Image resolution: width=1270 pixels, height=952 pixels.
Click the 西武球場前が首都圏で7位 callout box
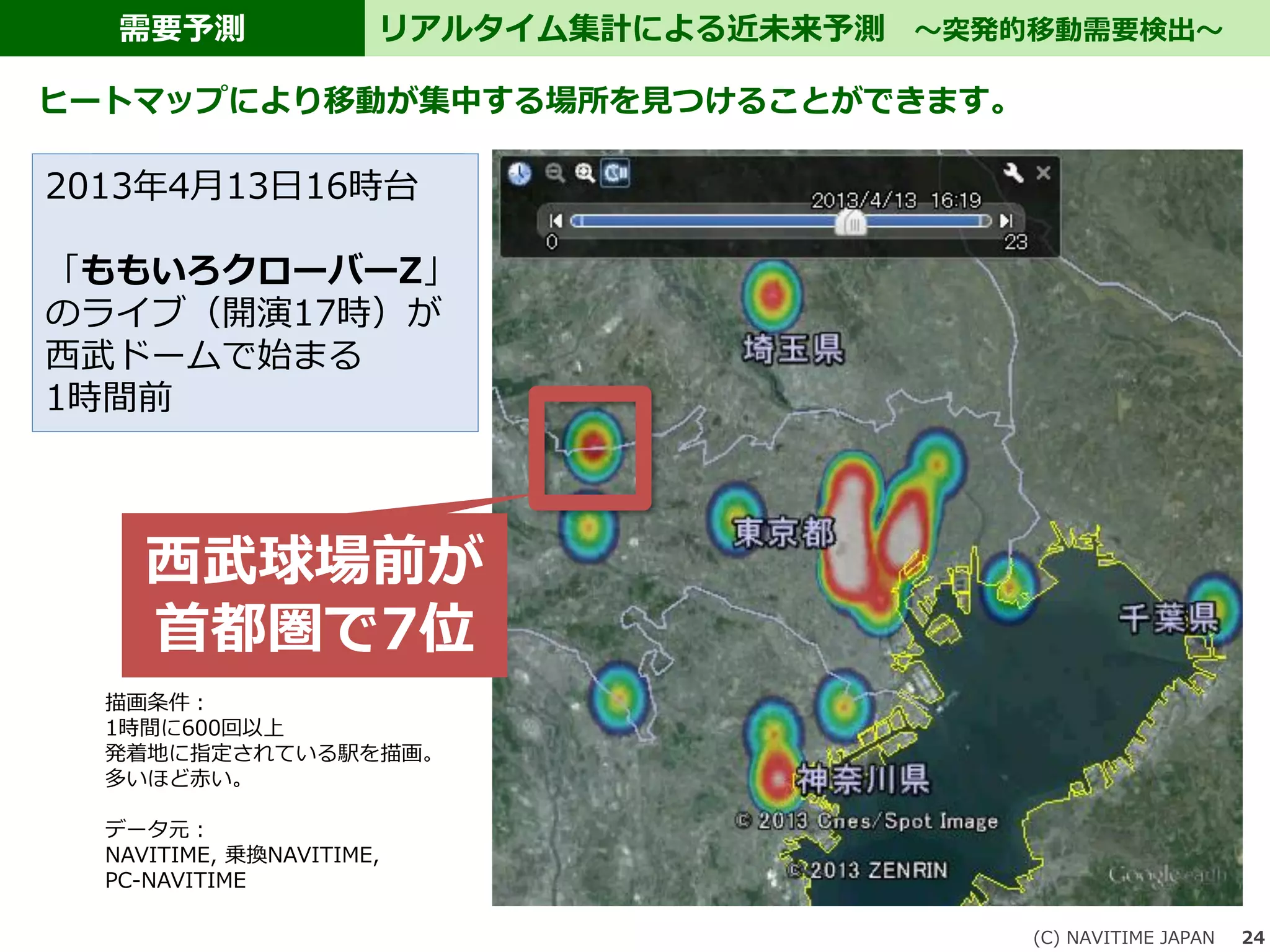[314, 595]
